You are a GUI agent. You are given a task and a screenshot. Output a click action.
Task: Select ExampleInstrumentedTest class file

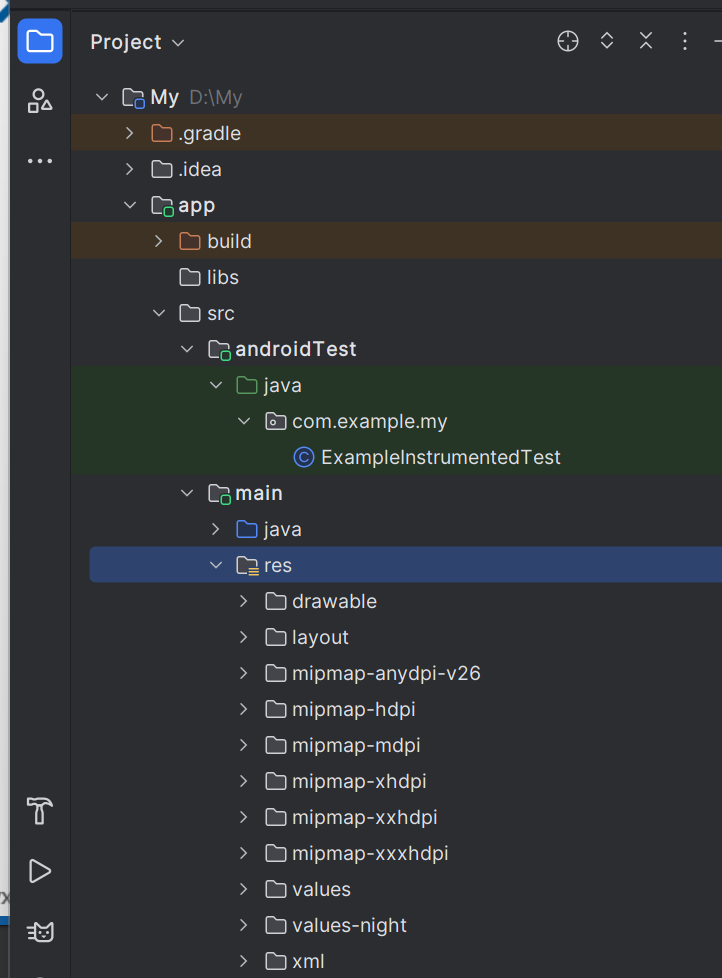[440, 457]
